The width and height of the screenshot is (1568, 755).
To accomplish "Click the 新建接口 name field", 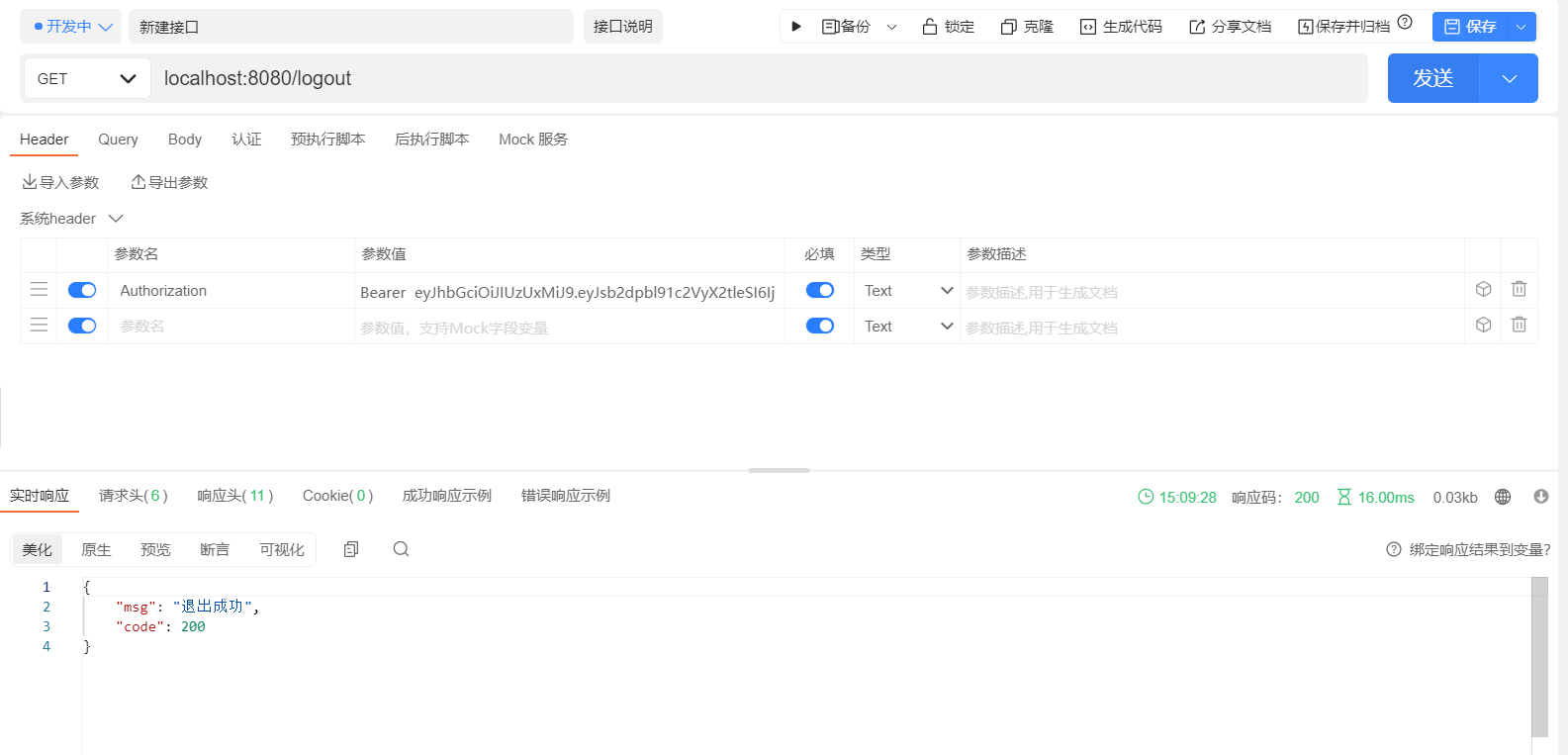I will [352, 27].
